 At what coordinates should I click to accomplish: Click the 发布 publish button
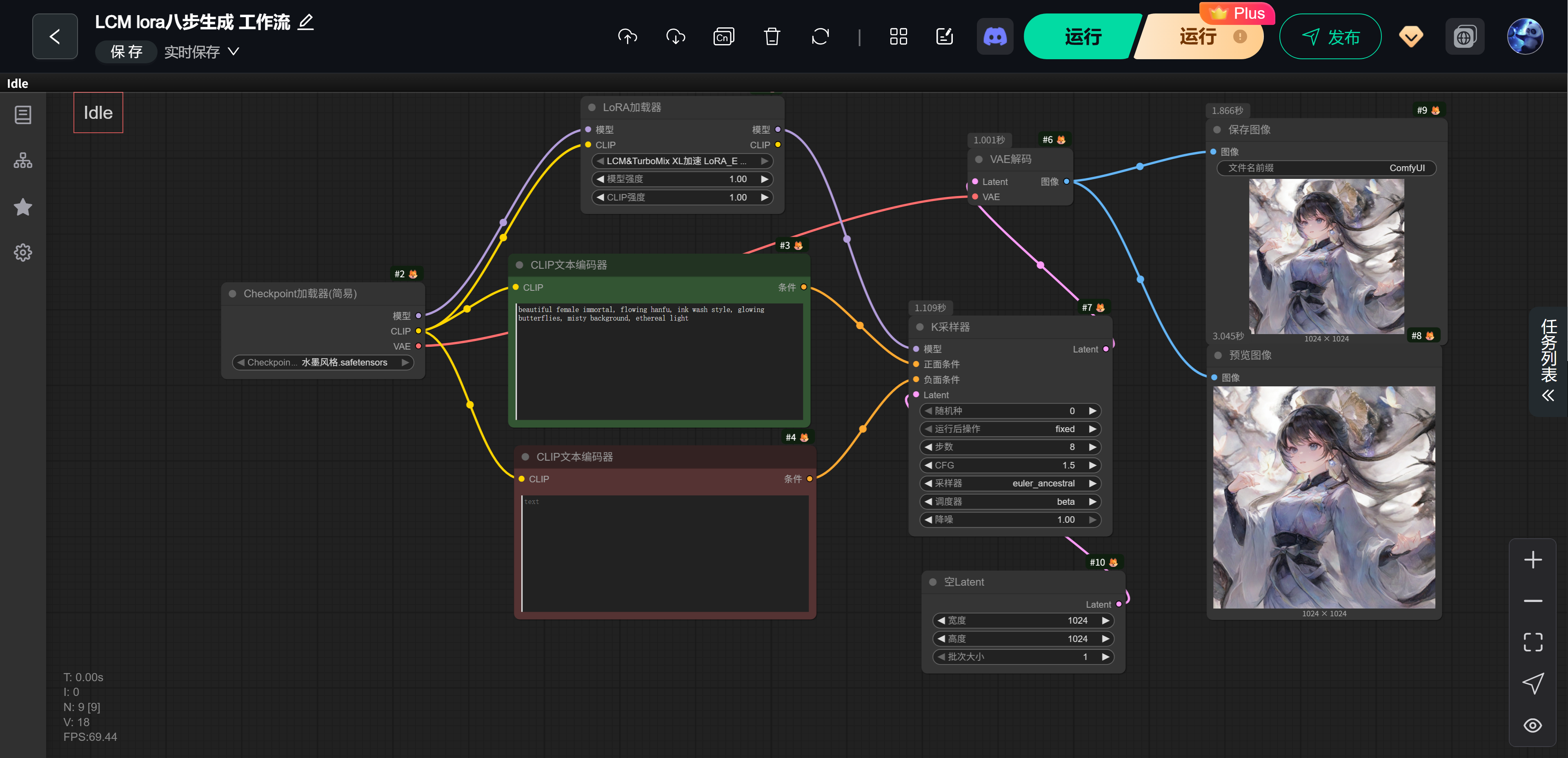[1330, 37]
